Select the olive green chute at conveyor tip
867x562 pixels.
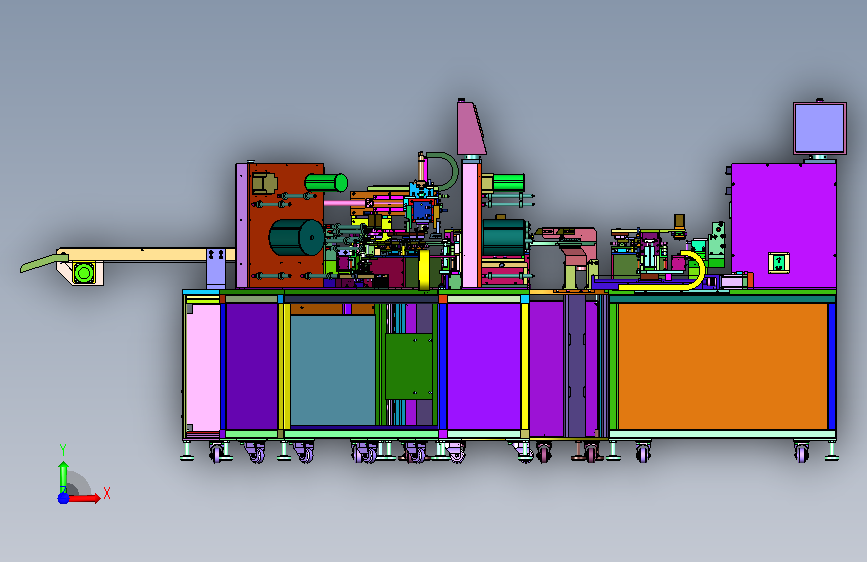pyautogui.click(x=44, y=262)
